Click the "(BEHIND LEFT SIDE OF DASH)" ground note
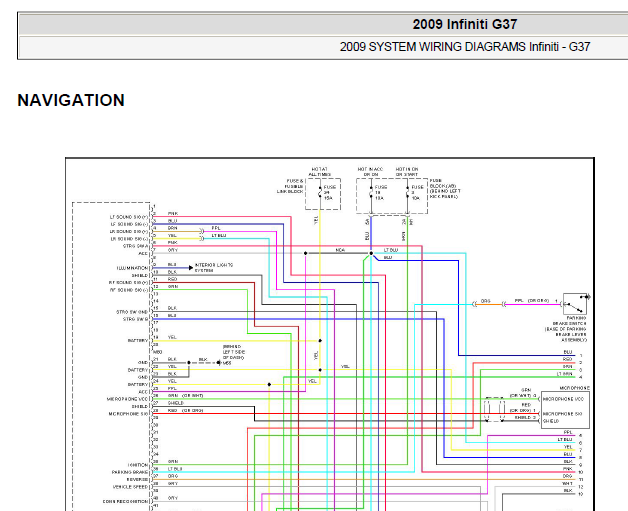Viewport: 628px width, 511px height. pos(233,352)
